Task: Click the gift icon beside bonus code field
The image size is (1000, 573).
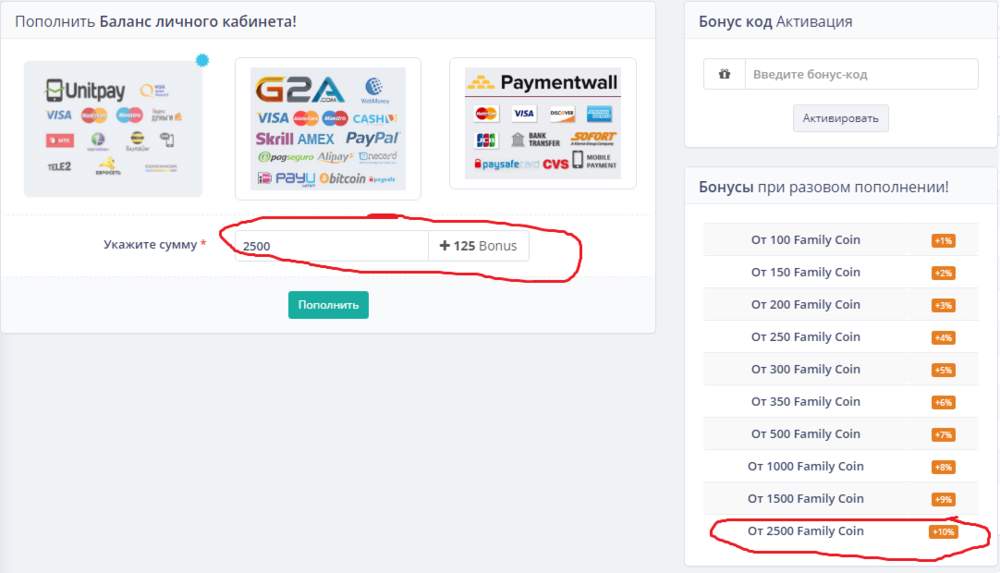Action: 724,74
